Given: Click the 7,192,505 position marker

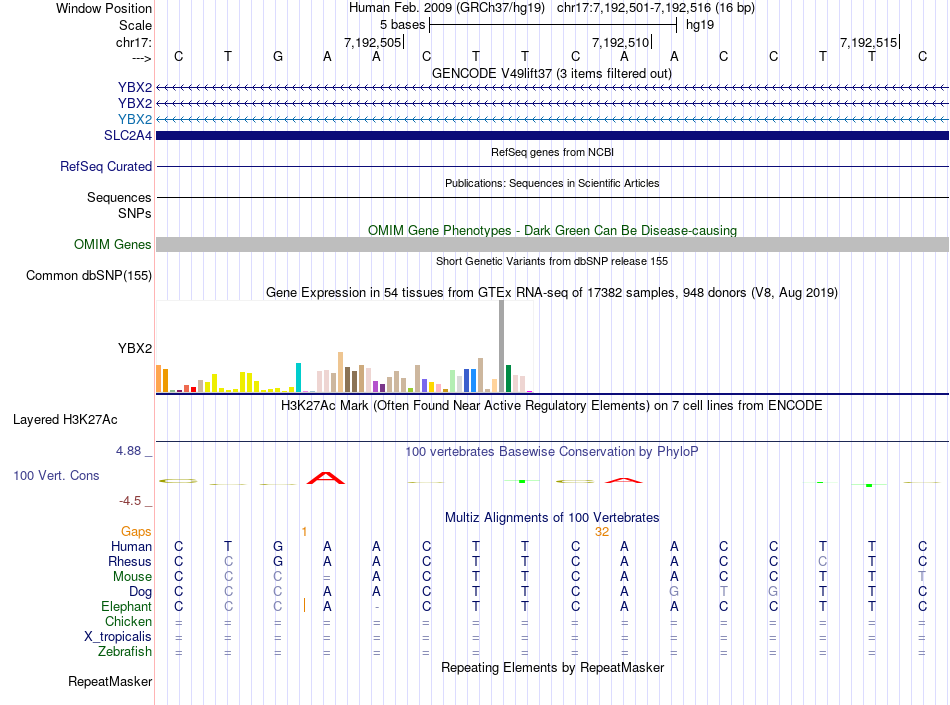Looking at the screenshot, I should (x=373, y=42).
